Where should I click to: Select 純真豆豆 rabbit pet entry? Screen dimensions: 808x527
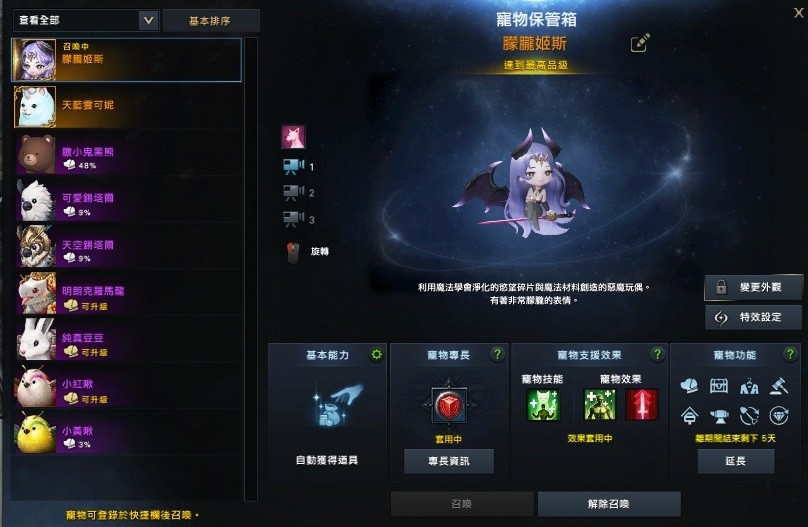(127, 339)
